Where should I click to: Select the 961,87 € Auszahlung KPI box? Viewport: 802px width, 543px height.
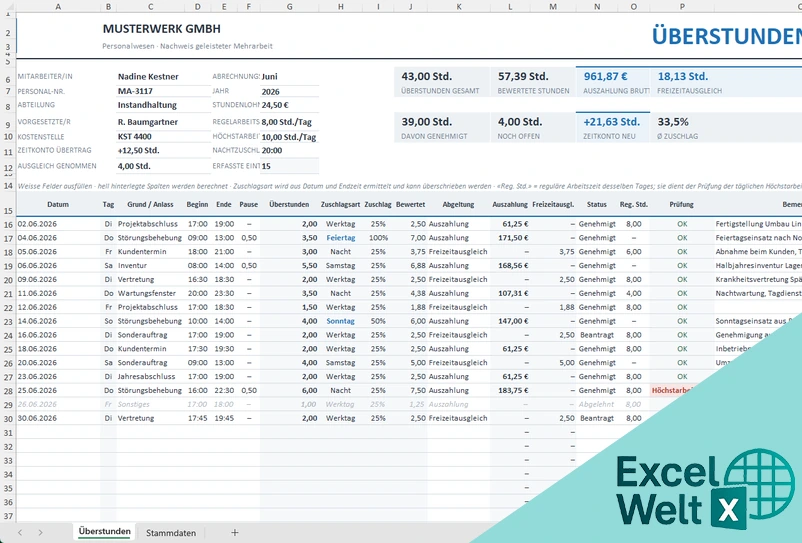(x=613, y=82)
